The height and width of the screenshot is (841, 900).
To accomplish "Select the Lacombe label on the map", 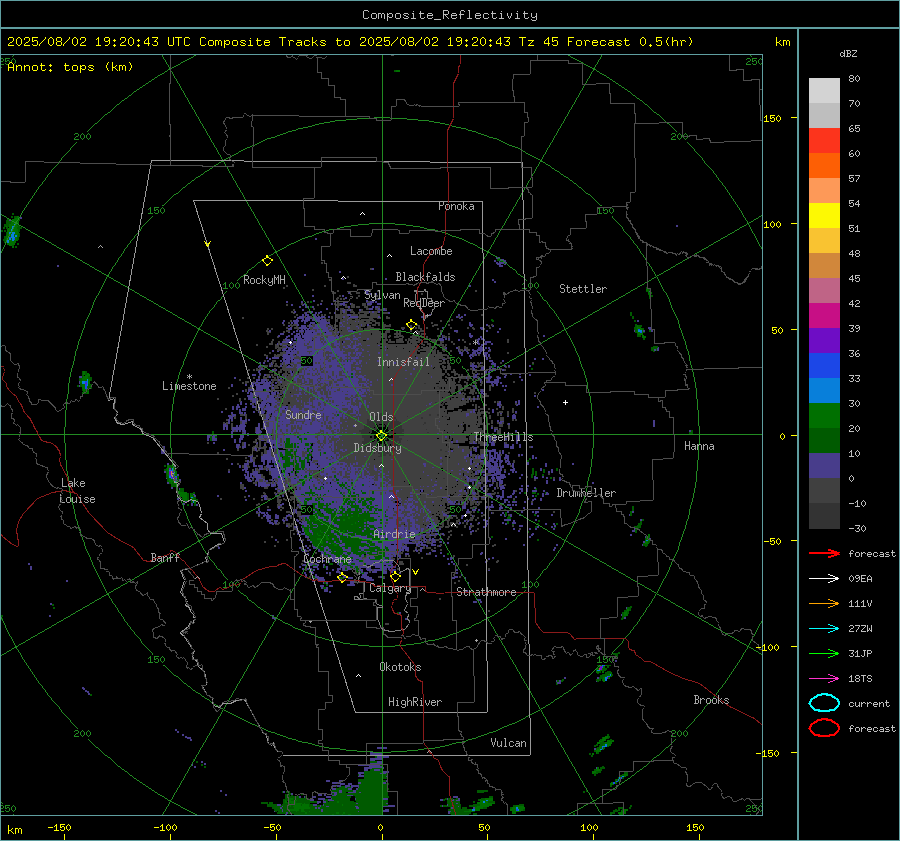I will (x=431, y=251).
